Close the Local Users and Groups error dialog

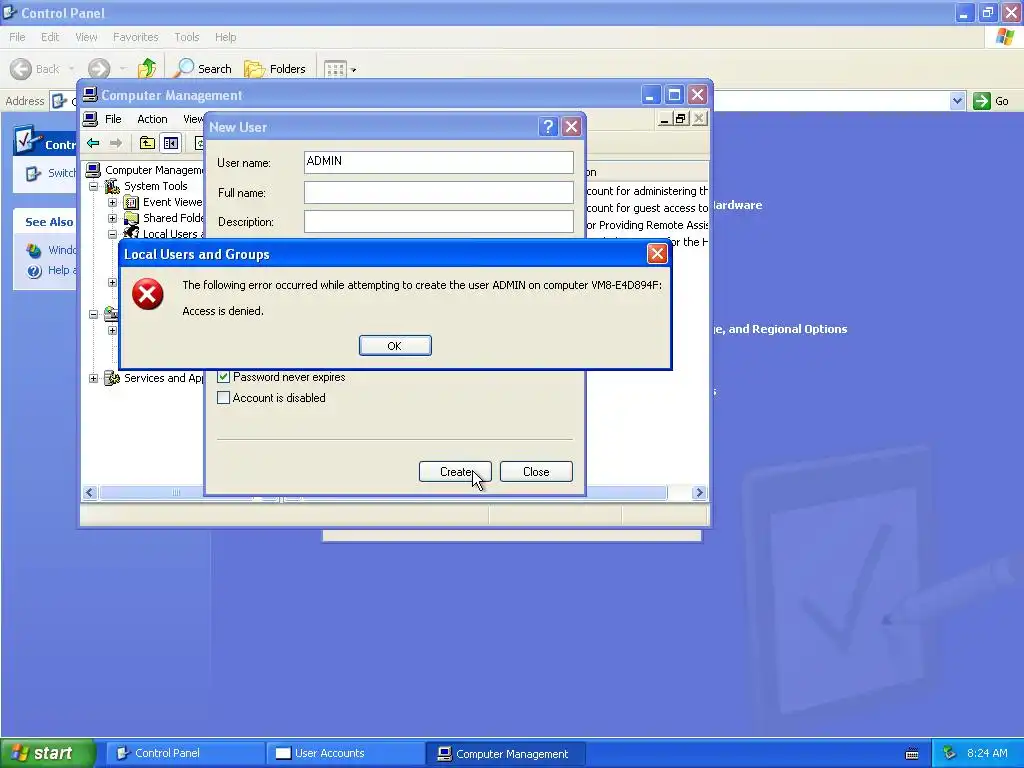(x=657, y=253)
